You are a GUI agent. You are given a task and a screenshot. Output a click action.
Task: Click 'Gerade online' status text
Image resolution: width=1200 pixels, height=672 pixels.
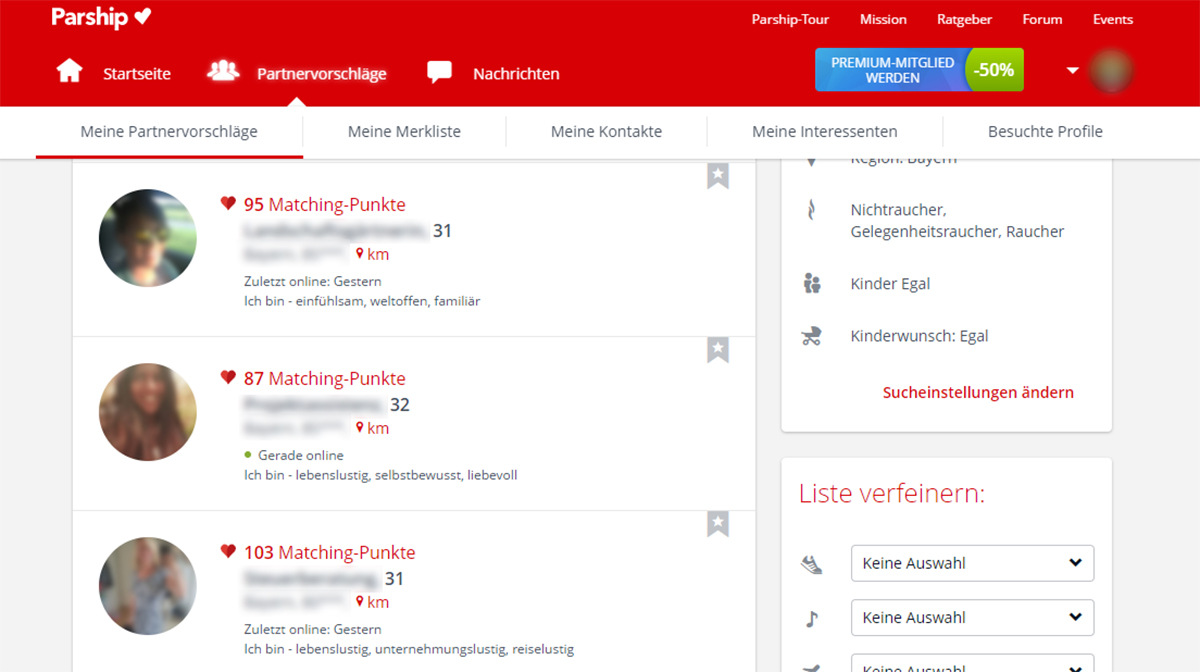300,455
